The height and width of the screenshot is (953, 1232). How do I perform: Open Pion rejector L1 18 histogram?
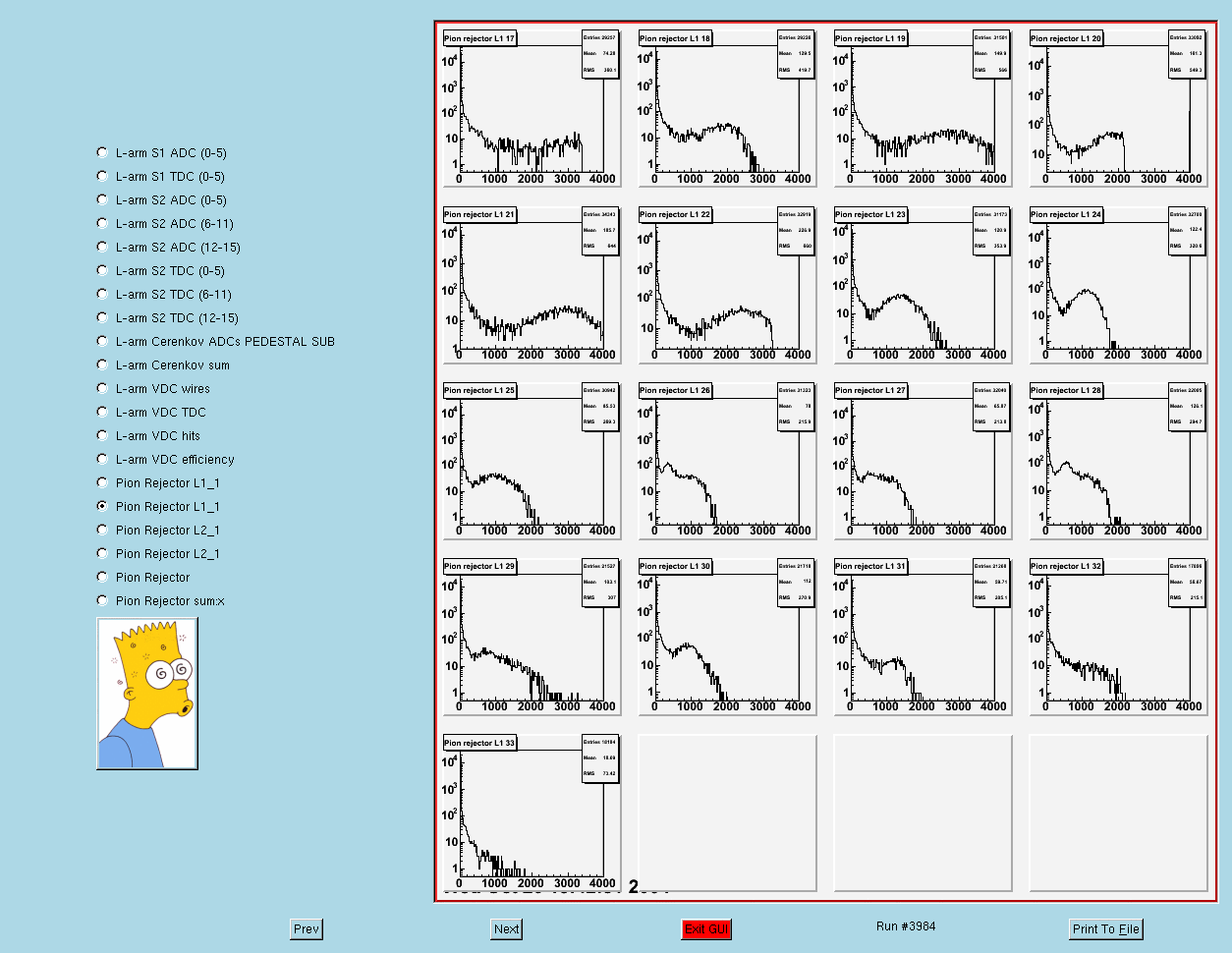(727, 108)
